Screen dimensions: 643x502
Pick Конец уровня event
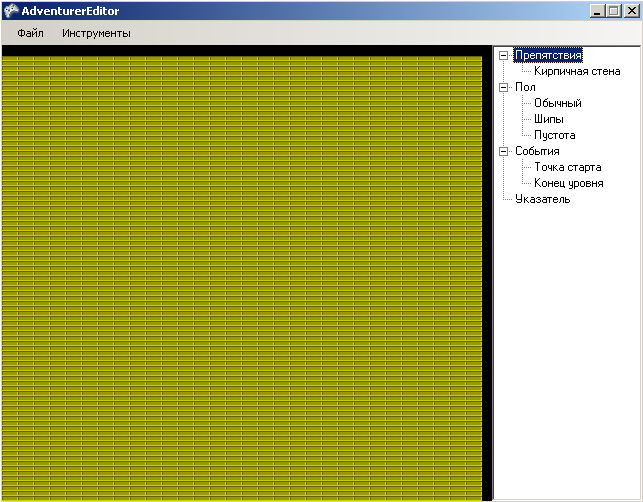[x=569, y=183]
